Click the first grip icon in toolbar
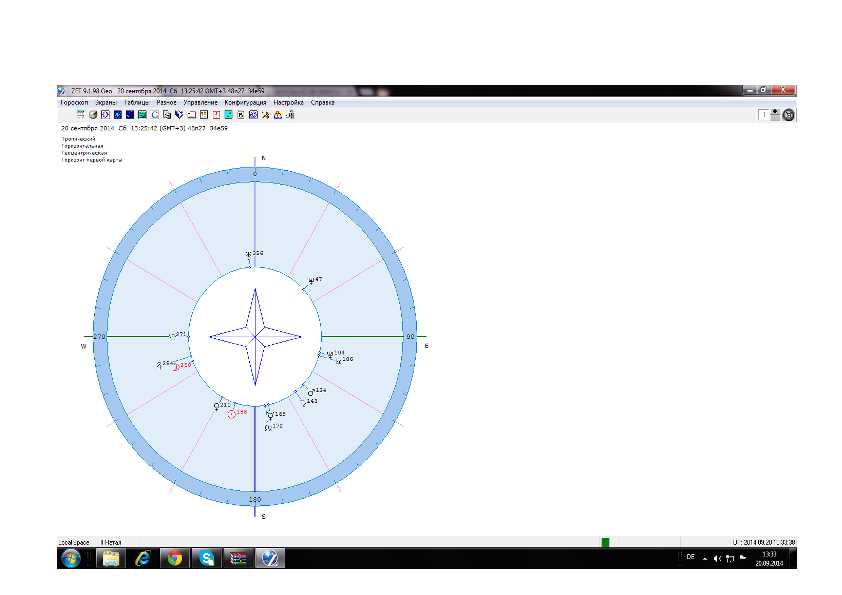Image resolution: width=842 pixels, height=595 pixels. pos(80,115)
